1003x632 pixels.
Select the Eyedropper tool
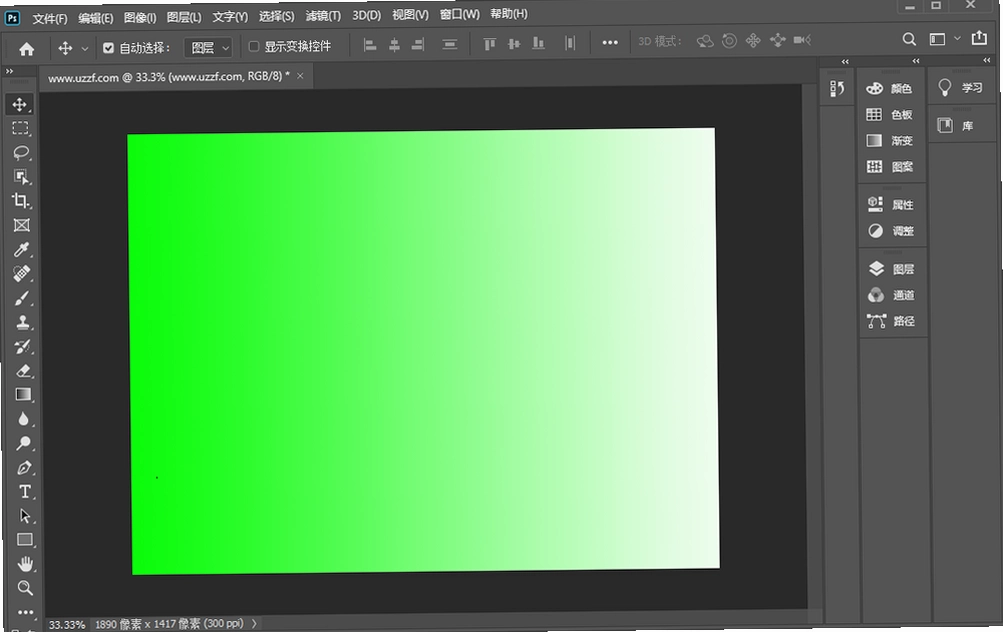tap(22, 249)
